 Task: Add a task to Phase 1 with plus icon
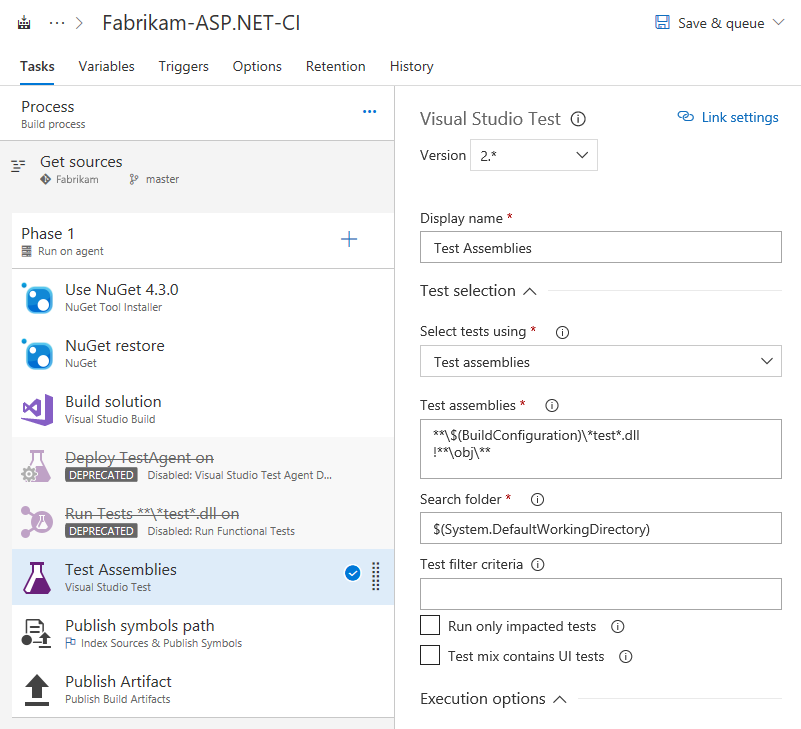click(x=349, y=239)
